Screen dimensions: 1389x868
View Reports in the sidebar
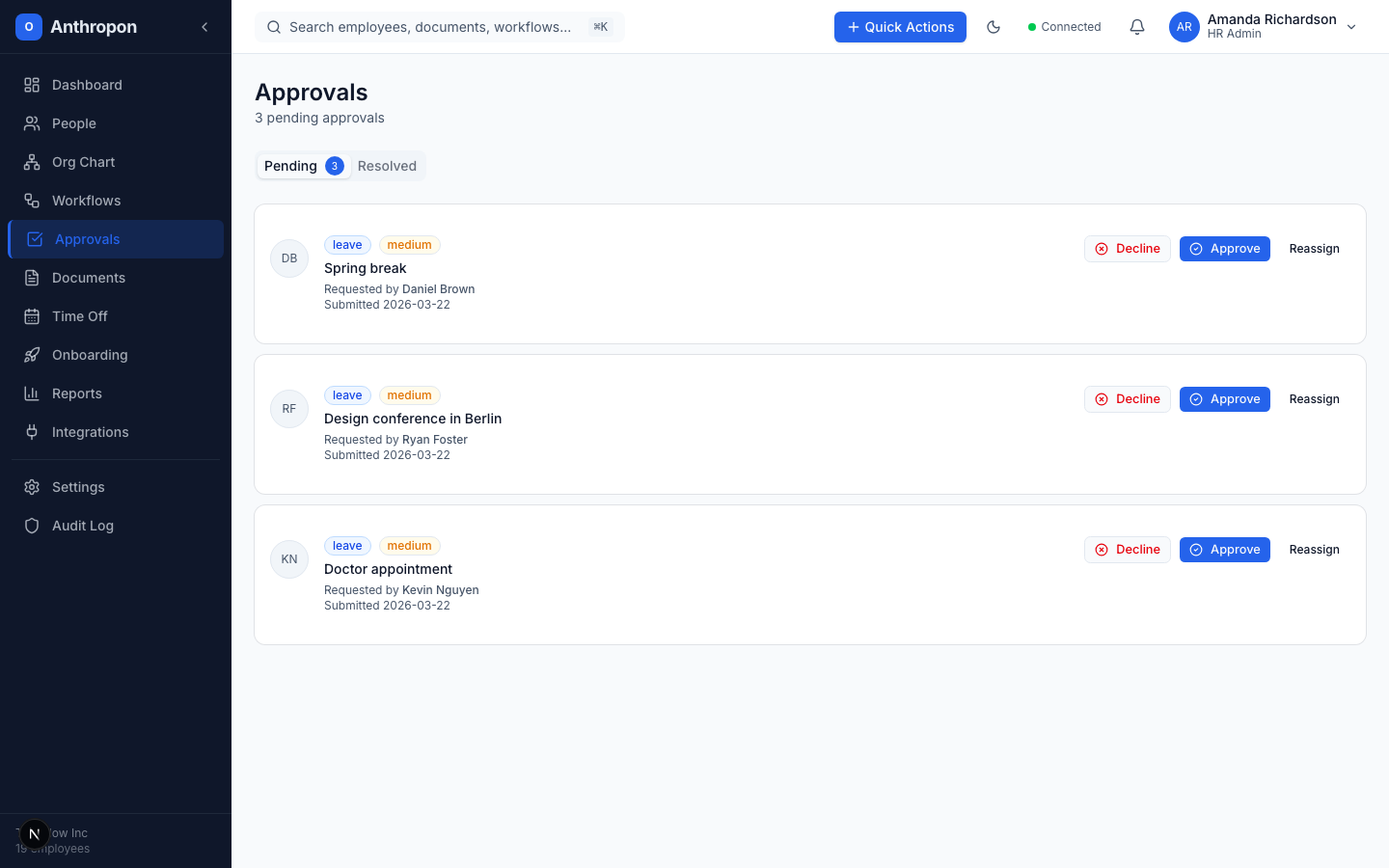pyautogui.click(x=77, y=393)
